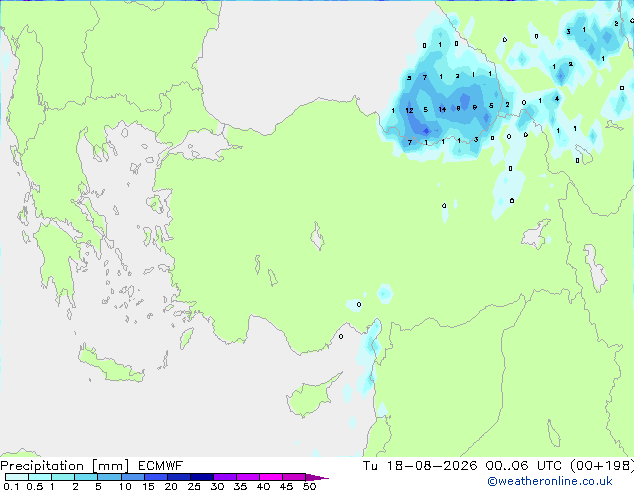Click the '00..06 UTC' time range text
This screenshot has width=634, height=490.
pos(523,466)
